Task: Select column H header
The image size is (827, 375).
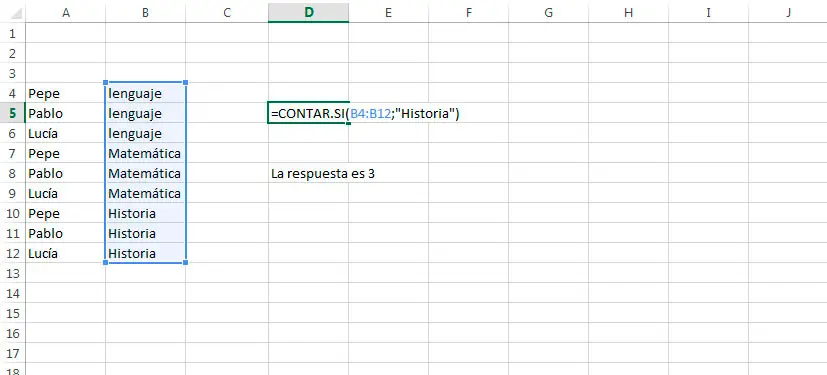Action: pyautogui.click(x=628, y=13)
